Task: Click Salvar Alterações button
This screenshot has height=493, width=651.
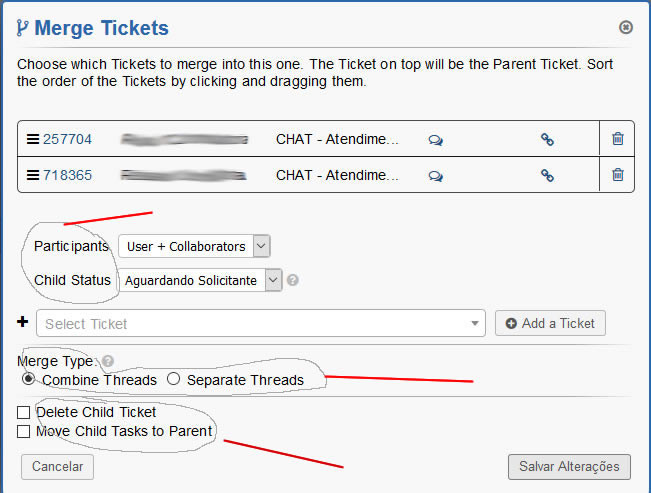Action: coord(569,466)
